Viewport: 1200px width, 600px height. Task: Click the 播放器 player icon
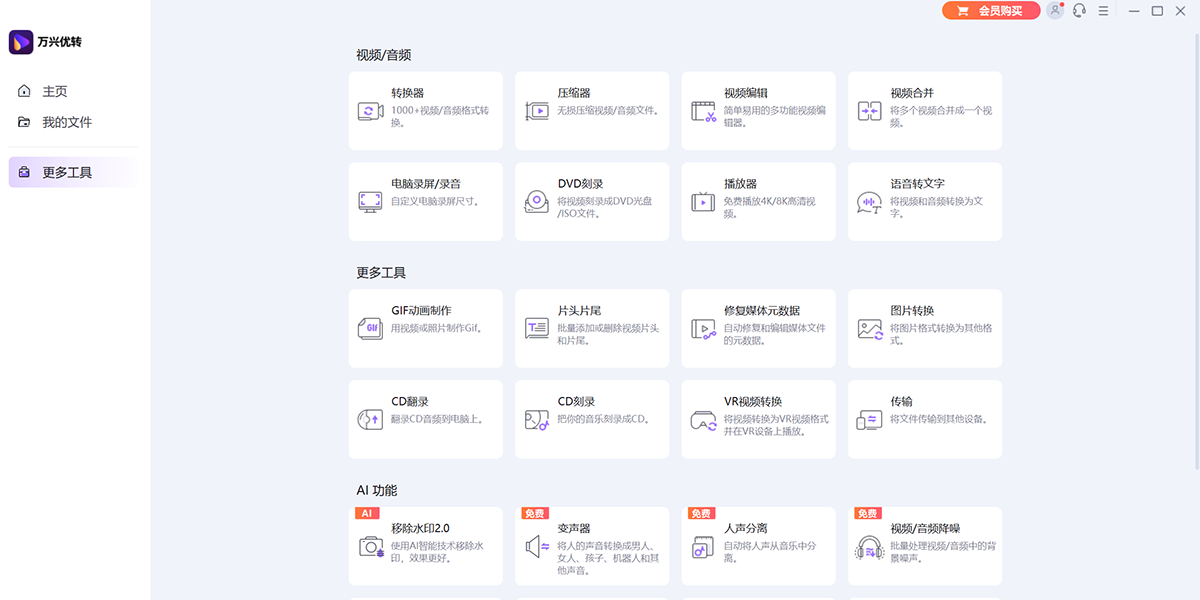click(x=703, y=202)
